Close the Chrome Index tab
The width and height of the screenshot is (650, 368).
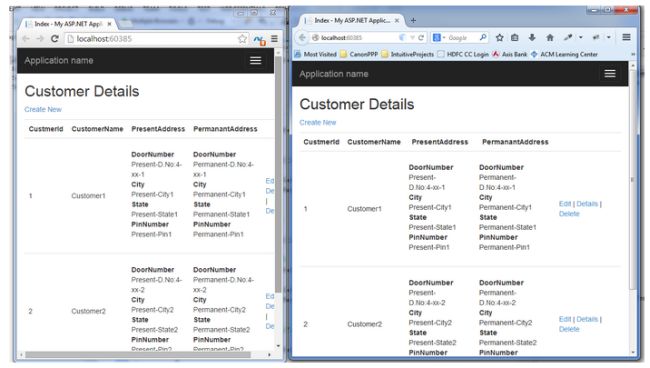click(109, 24)
